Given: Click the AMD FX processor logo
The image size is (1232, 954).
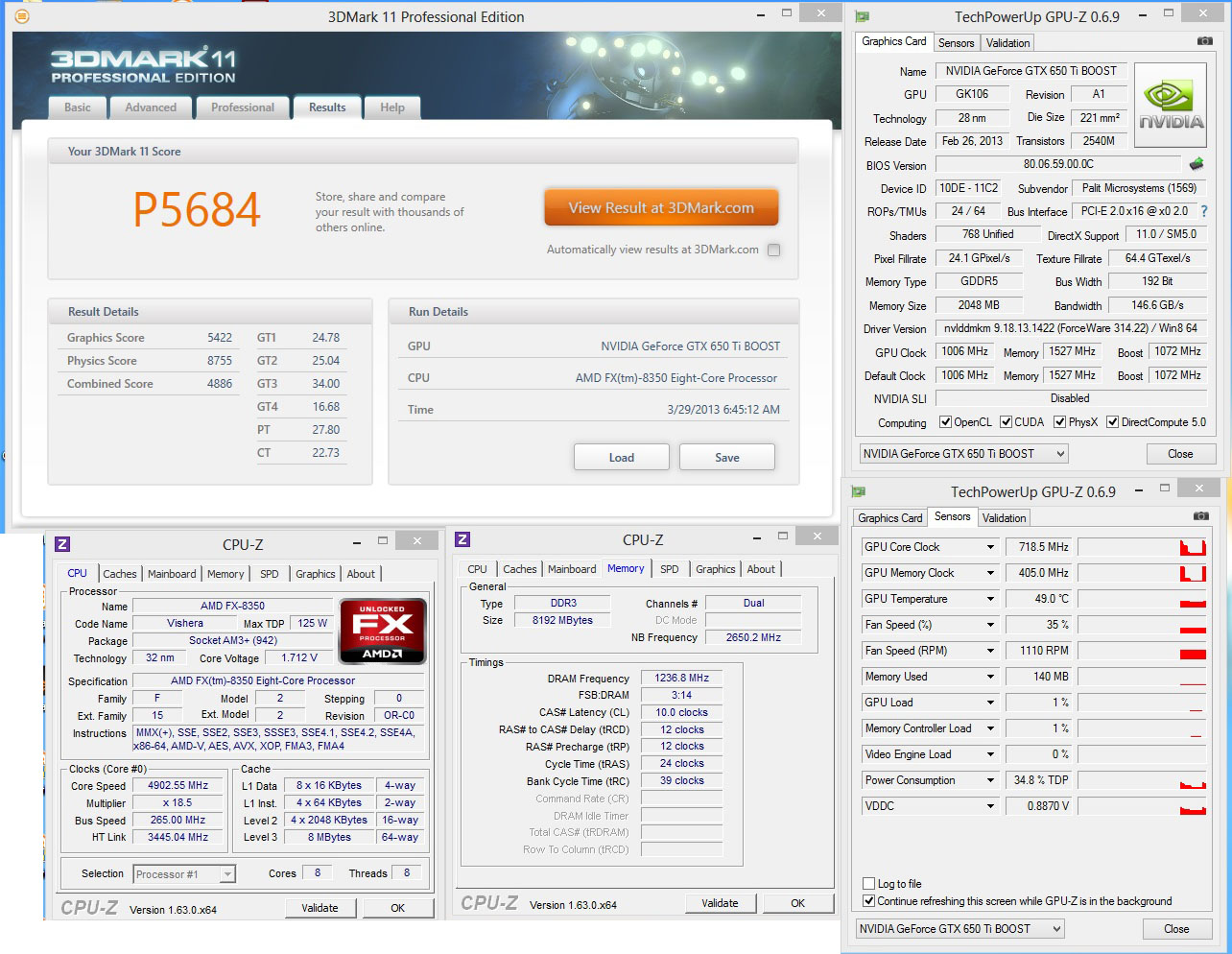Looking at the screenshot, I should (382, 631).
